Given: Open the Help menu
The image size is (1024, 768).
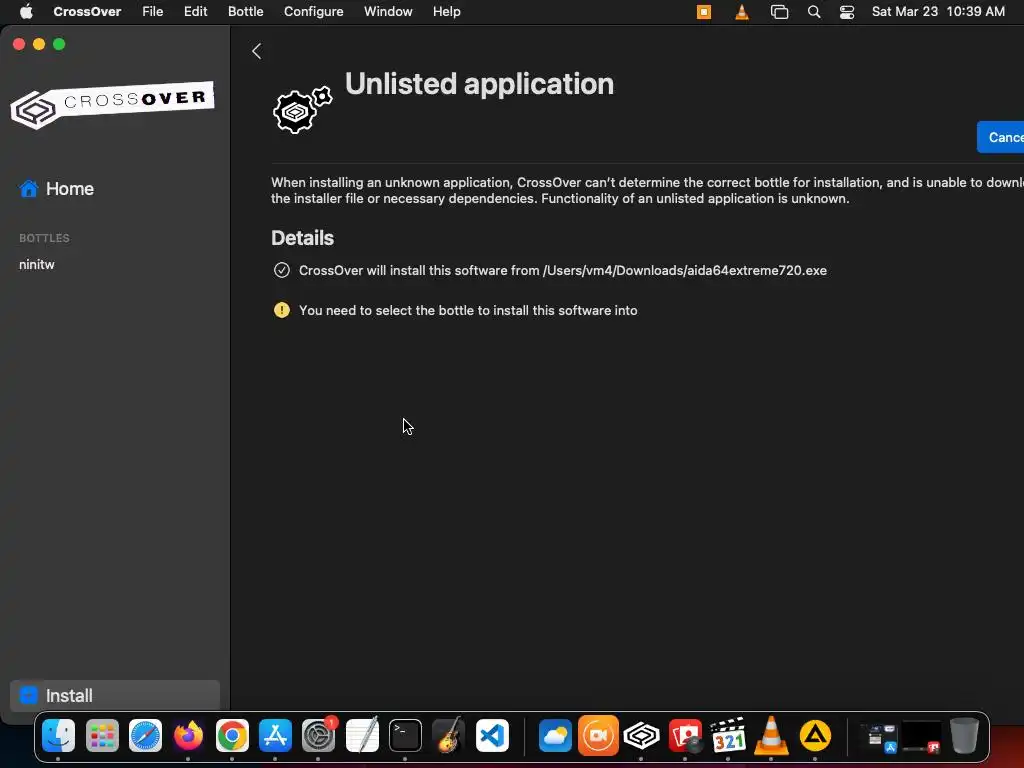Looking at the screenshot, I should point(447,12).
